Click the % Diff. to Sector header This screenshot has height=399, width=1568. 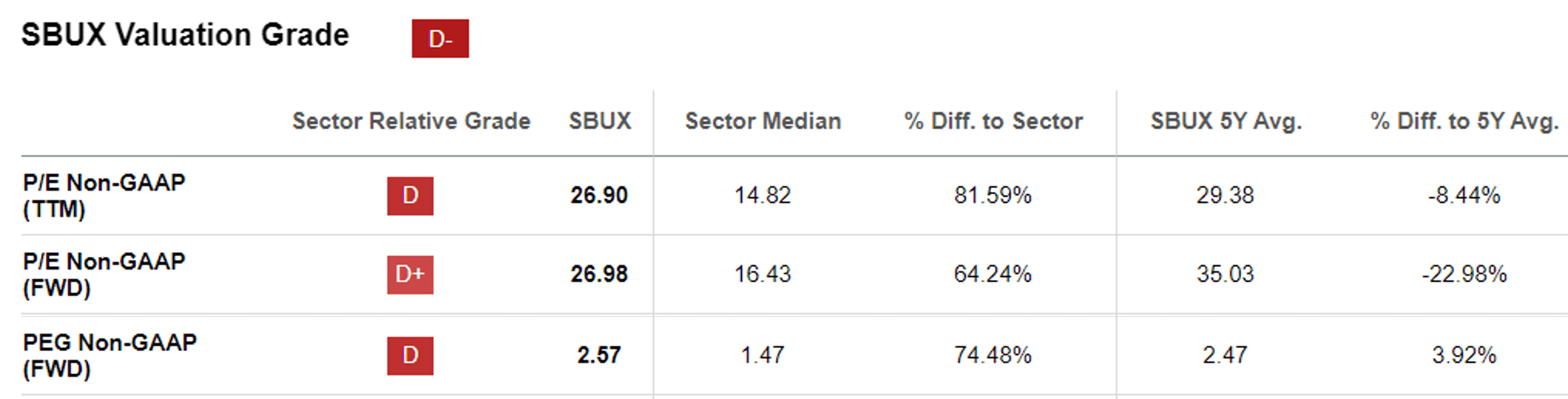993,121
